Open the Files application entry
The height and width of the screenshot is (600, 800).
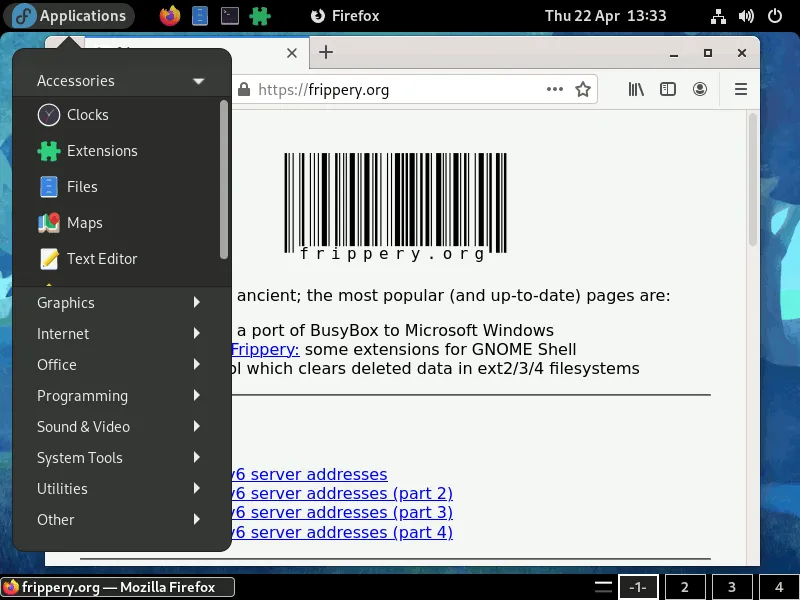pos(81,187)
